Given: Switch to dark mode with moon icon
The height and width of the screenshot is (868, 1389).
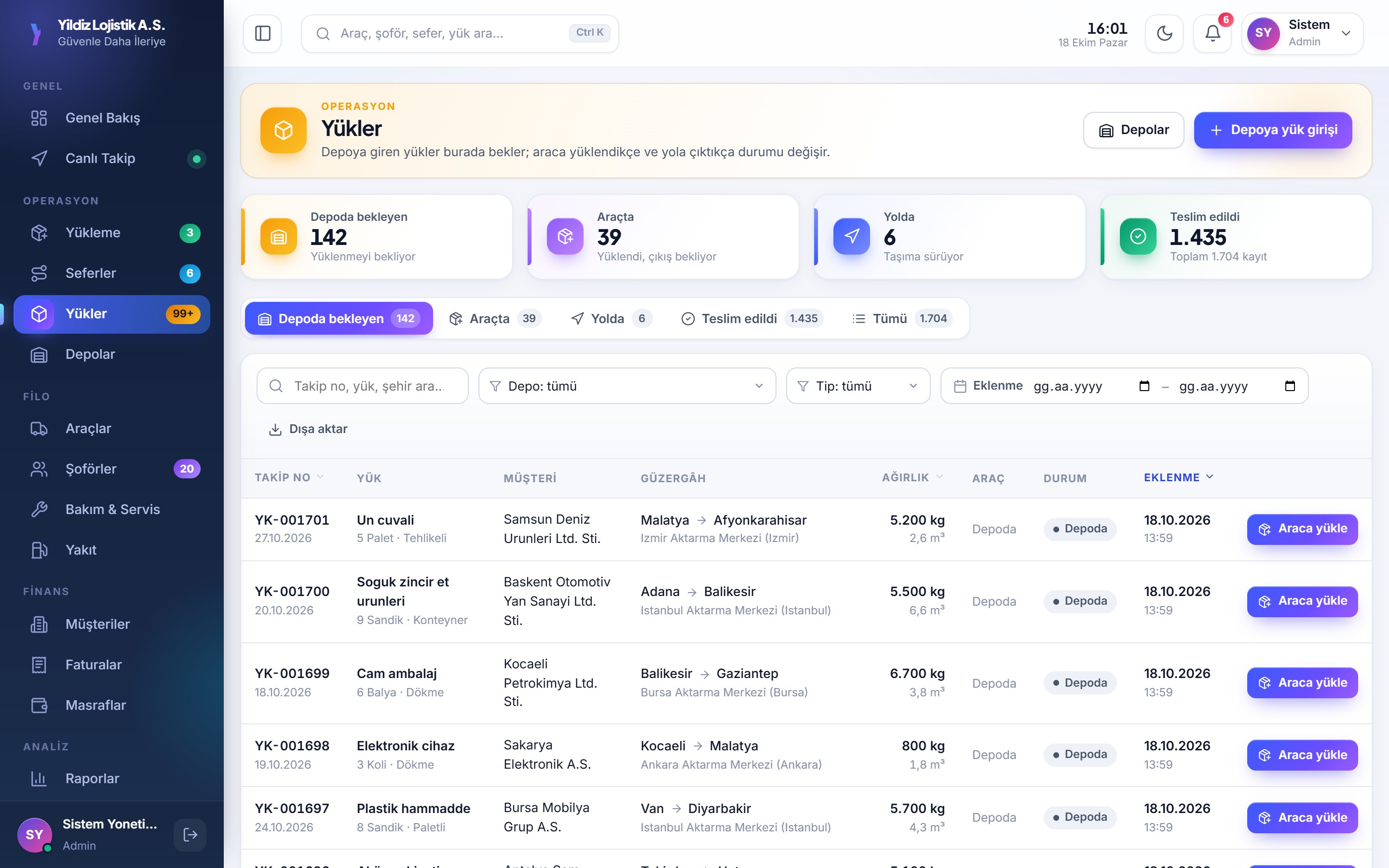Looking at the screenshot, I should 1164,33.
